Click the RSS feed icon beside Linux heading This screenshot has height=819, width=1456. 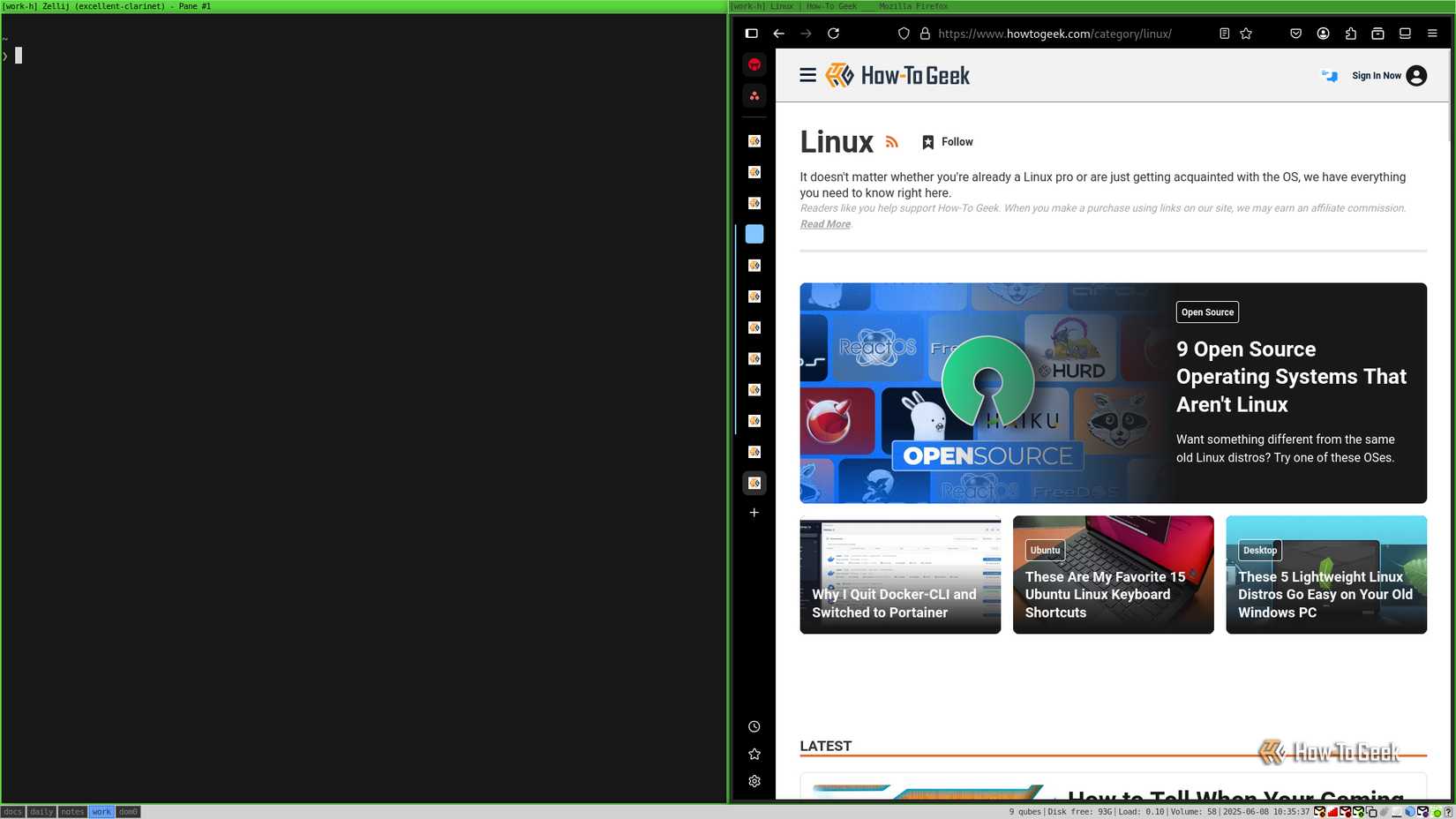coord(891,141)
